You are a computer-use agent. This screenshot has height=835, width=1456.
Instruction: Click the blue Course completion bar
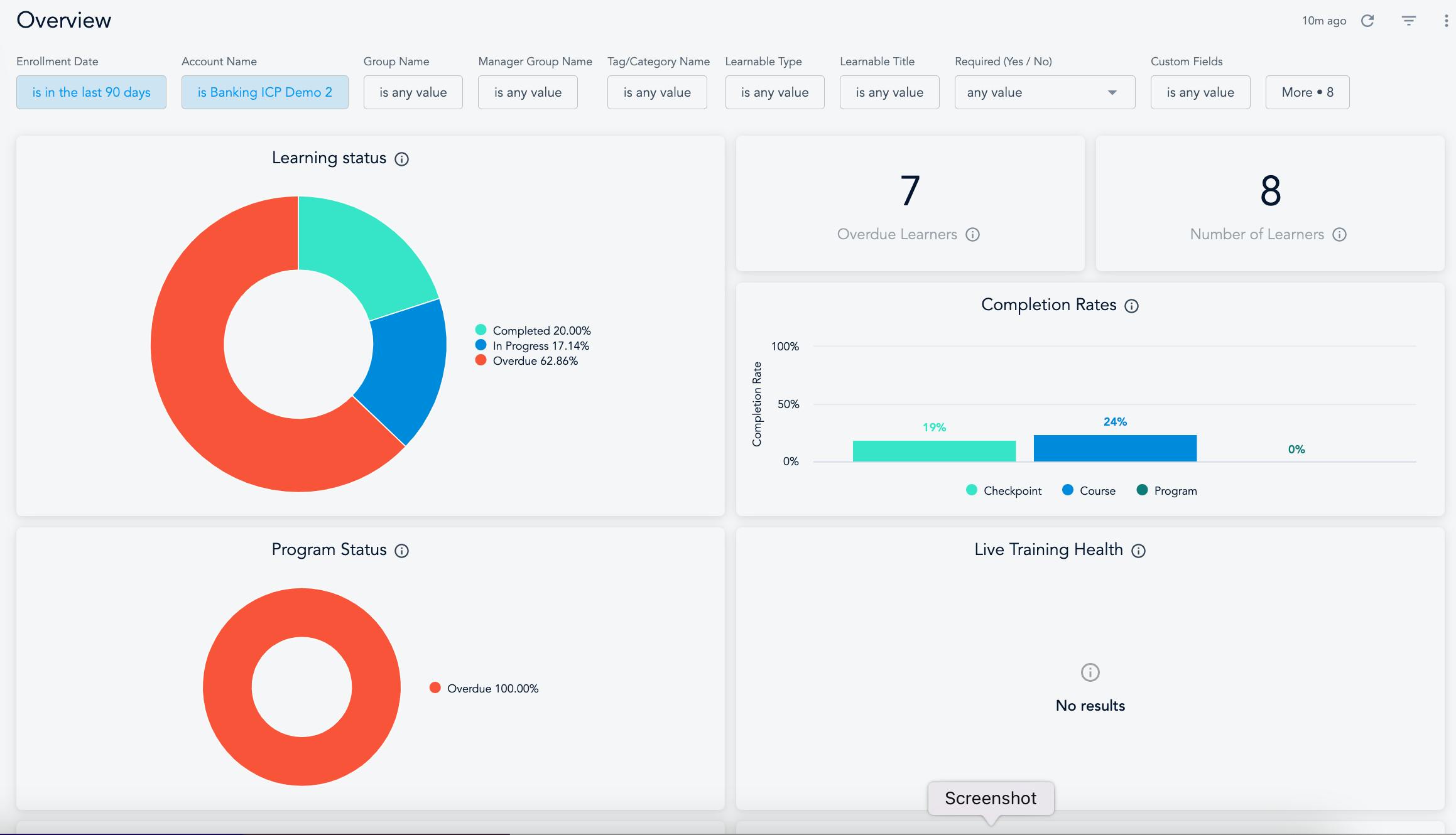point(1115,448)
